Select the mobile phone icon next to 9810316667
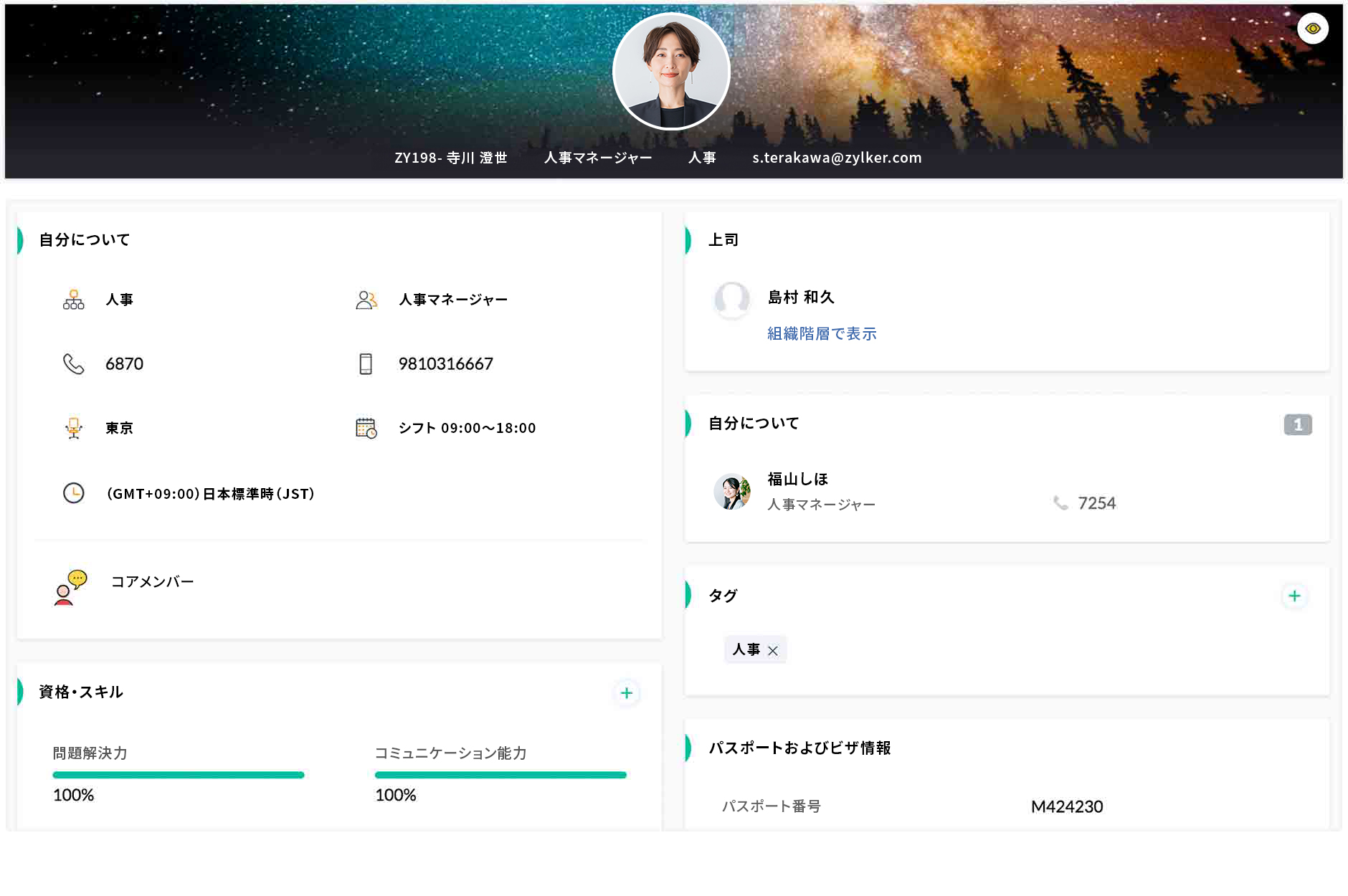The height and width of the screenshot is (896, 1348). coord(367,363)
